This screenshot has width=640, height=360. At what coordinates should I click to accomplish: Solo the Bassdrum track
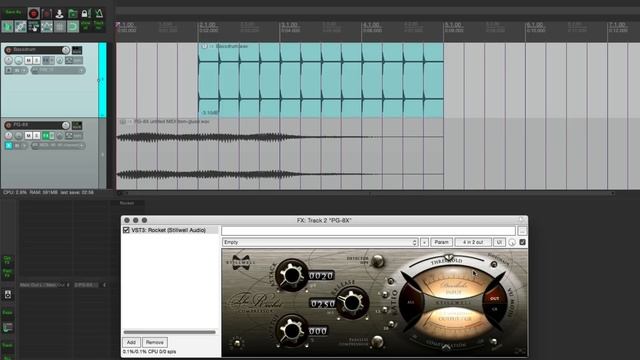pos(36,60)
